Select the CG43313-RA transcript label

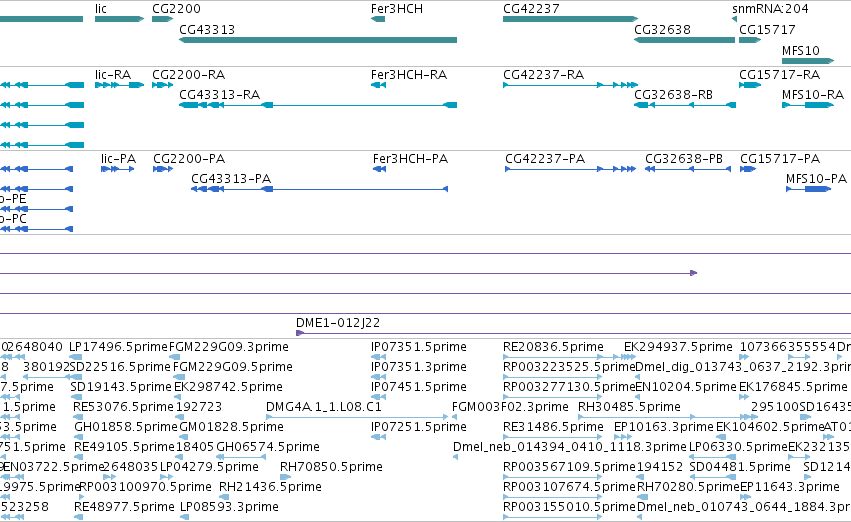220,94
